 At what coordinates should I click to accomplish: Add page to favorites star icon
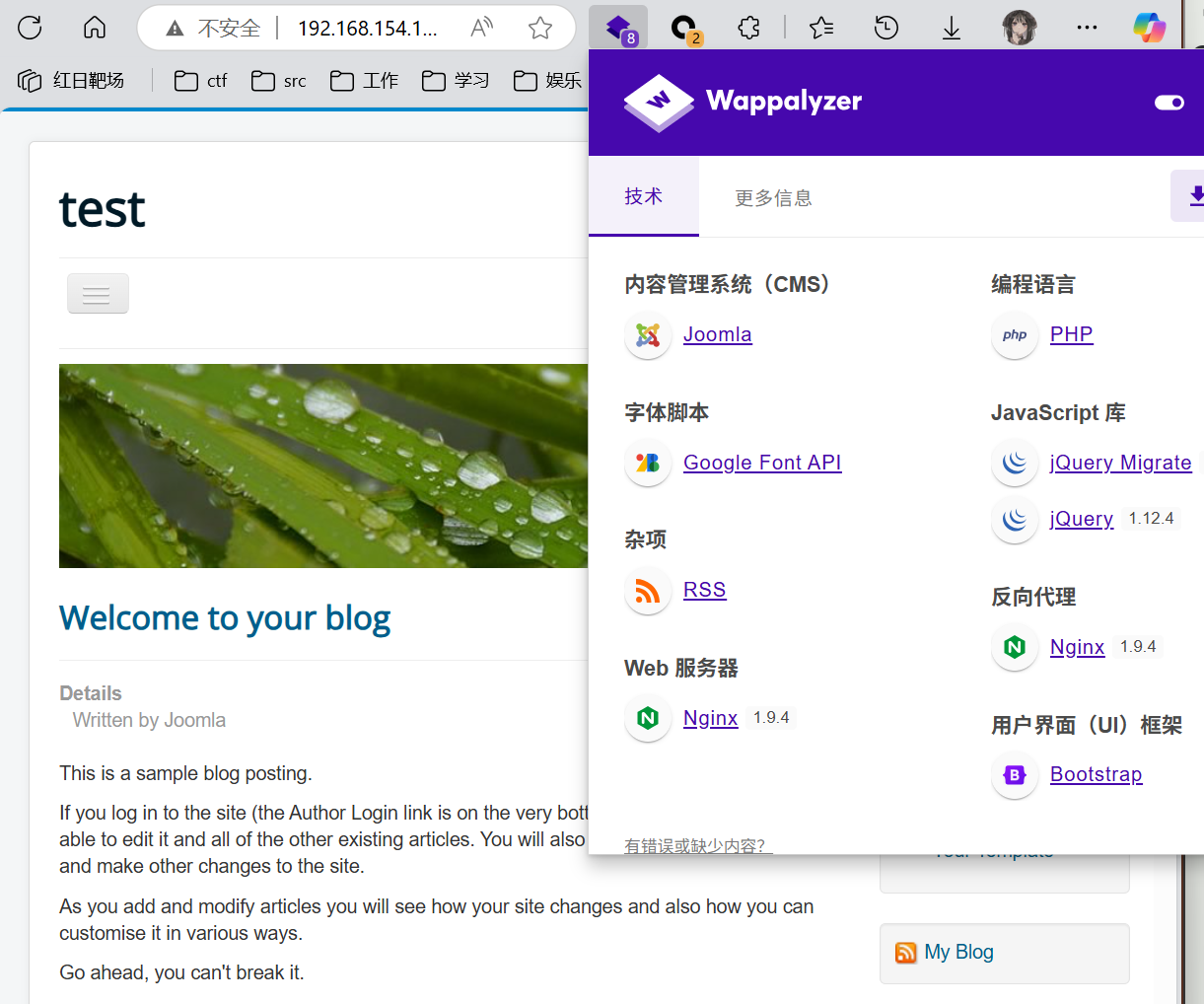(x=540, y=28)
